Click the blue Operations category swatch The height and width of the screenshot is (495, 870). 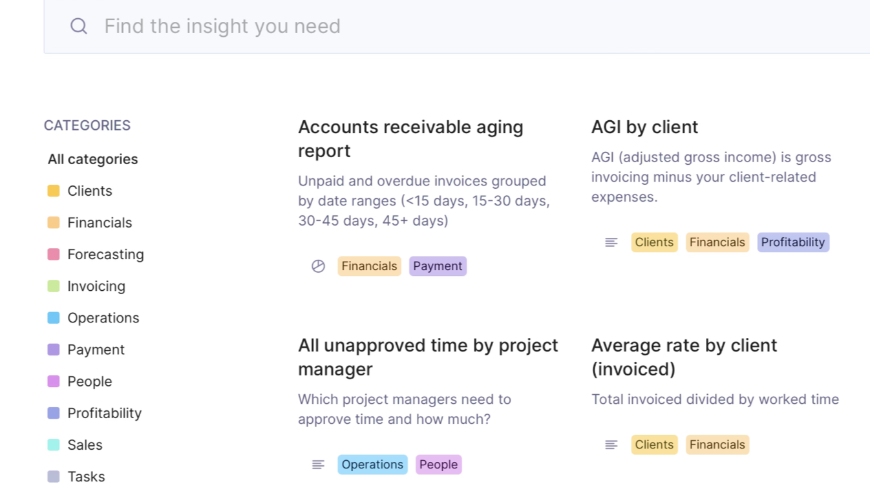click(54, 318)
